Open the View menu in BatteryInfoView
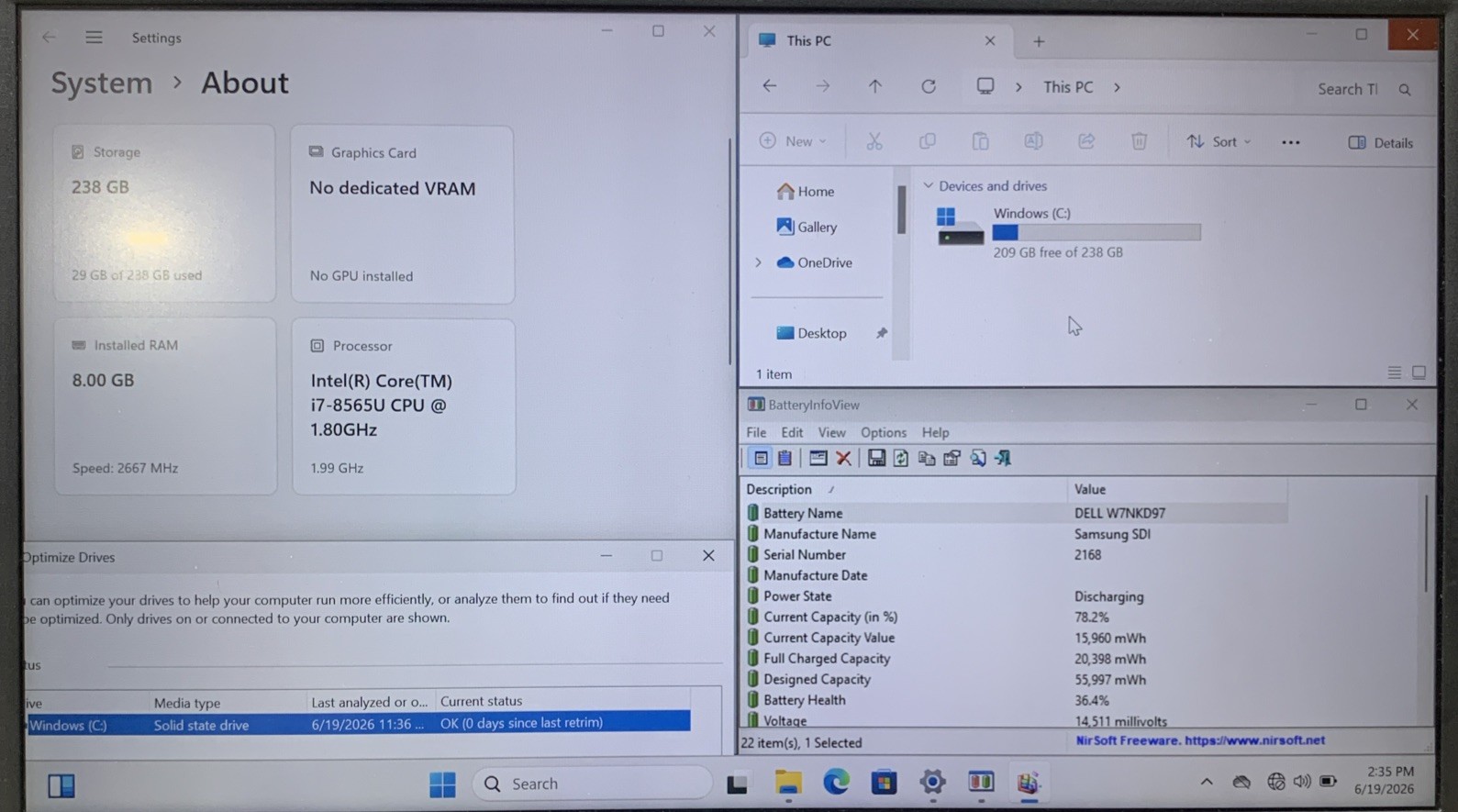 point(831,432)
